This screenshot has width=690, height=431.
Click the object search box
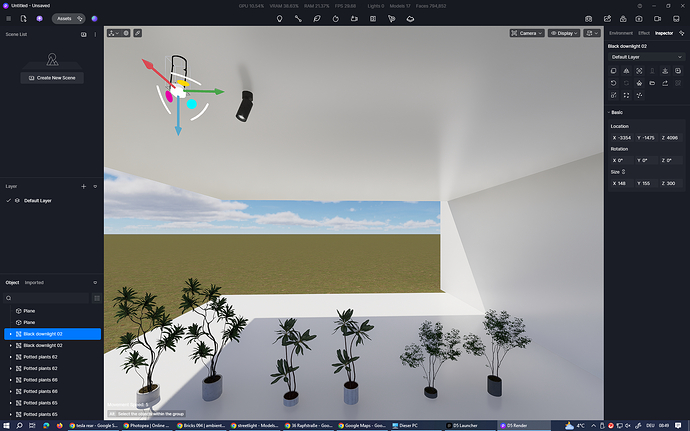pyautogui.click(x=48, y=298)
